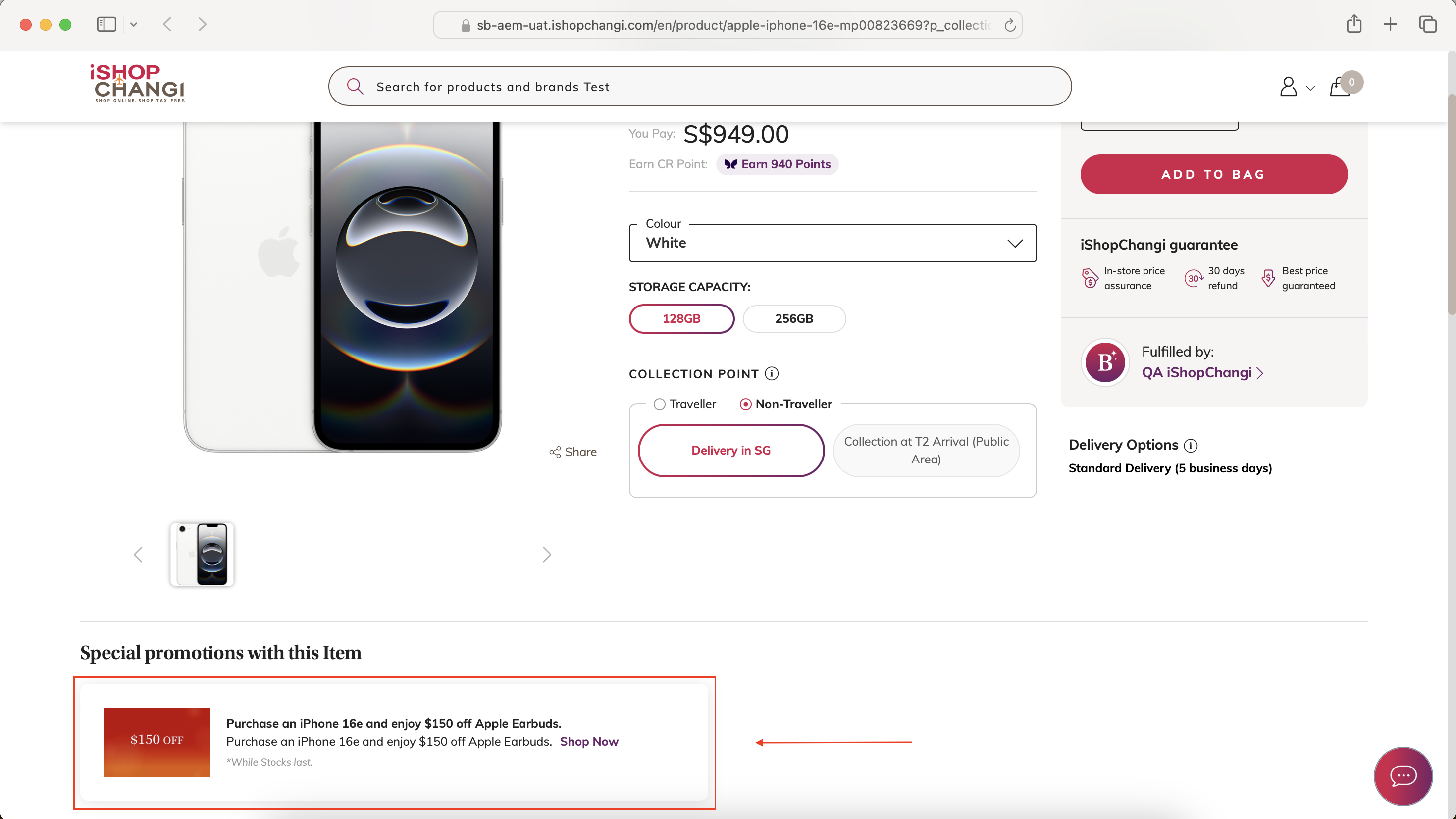Open the Shop Now promotion link
Image resolution: width=1456 pixels, height=819 pixels.
[x=589, y=742]
